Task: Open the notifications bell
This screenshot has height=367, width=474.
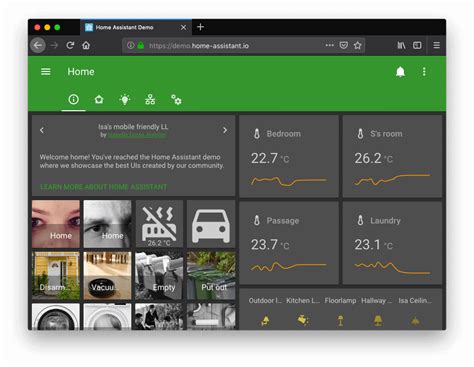Action: point(400,72)
